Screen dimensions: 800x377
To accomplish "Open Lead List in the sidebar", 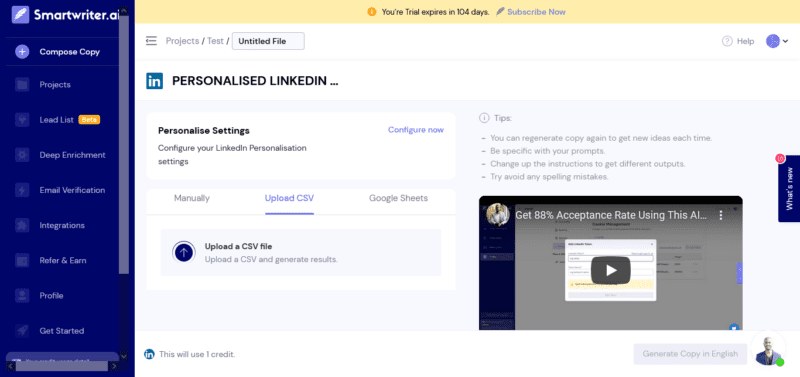I will [57, 120].
